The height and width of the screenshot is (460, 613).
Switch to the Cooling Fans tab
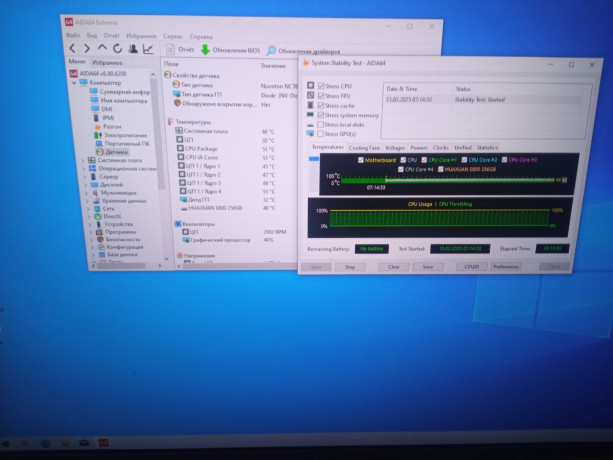tap(364, 148)
